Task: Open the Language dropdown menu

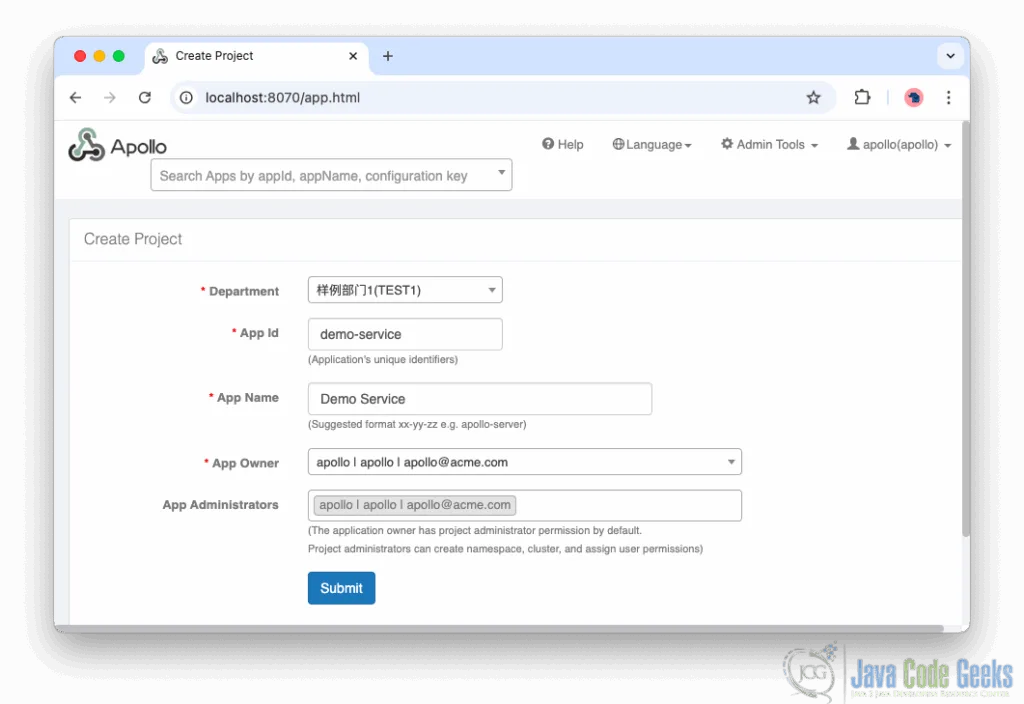Action: (652, 144)
